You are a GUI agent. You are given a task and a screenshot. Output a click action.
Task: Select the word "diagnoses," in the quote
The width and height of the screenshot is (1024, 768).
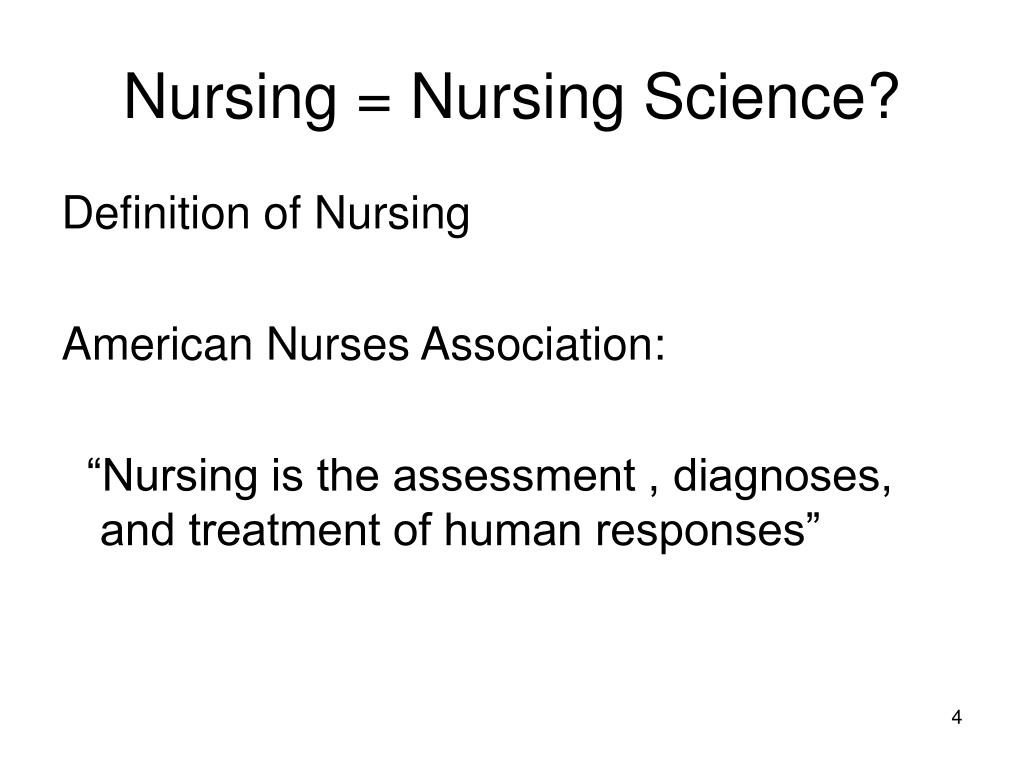782,478
